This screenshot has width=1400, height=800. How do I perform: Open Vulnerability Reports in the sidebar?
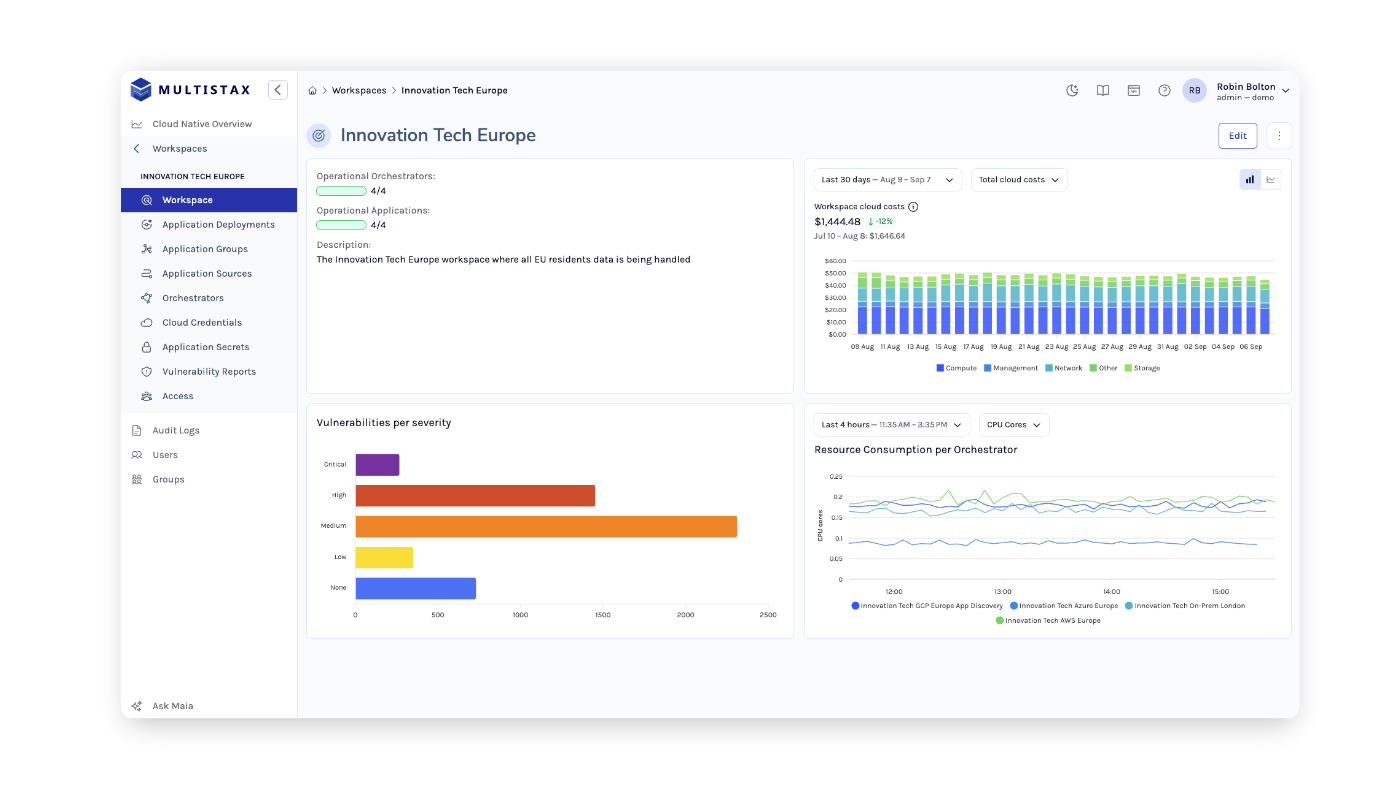click(209, 372)
